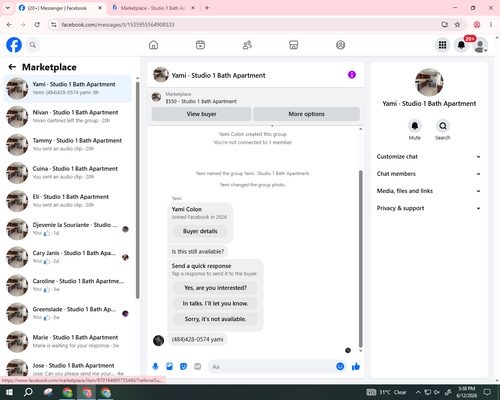The height and width of the screenshot is (400, 500).
Task: Bookmark this page with star icon
Action: [457, 25]
